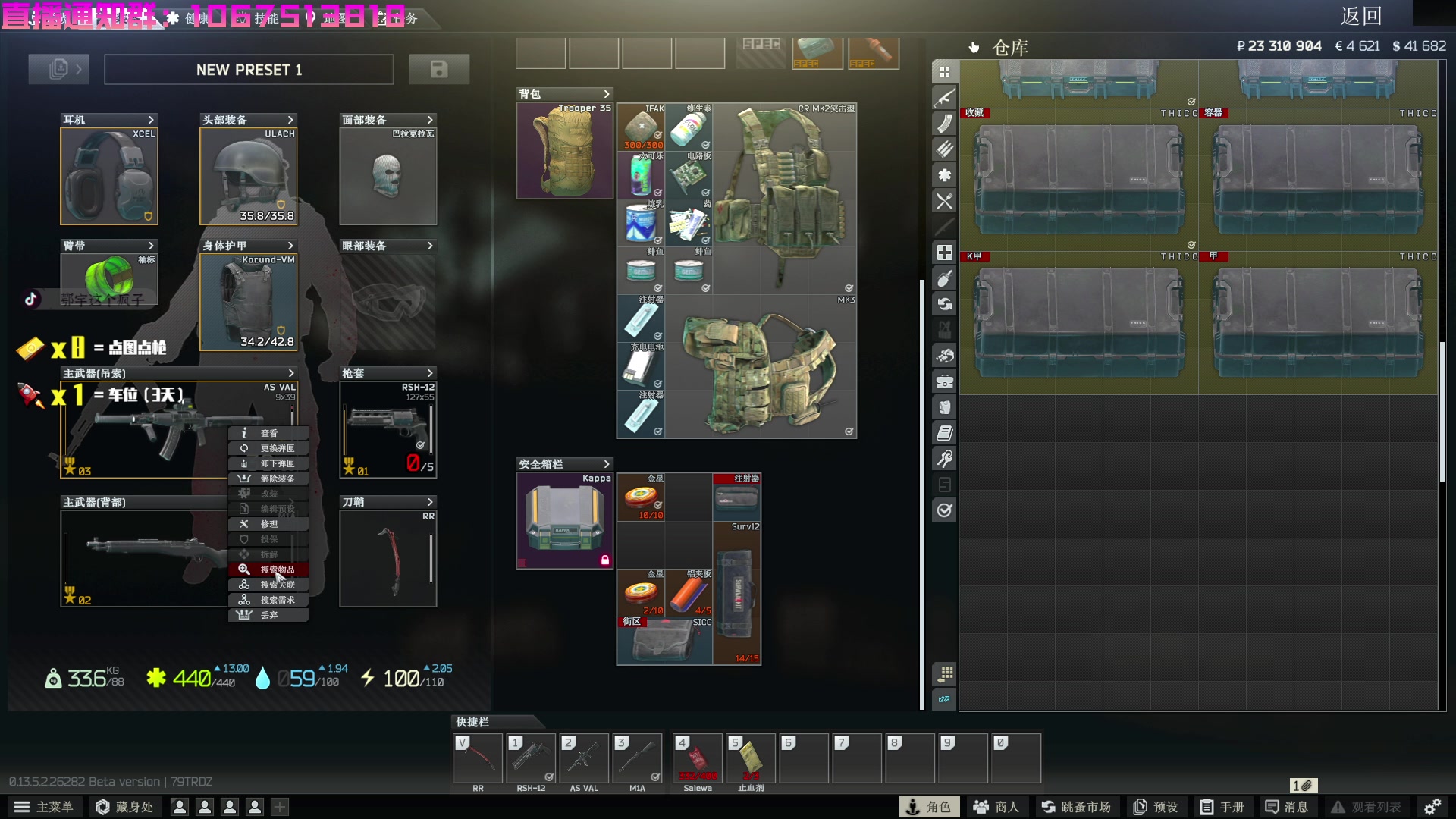This screenshot has height=819, width=1456.
Task: Click the 返回 button
Action: 1361,16
